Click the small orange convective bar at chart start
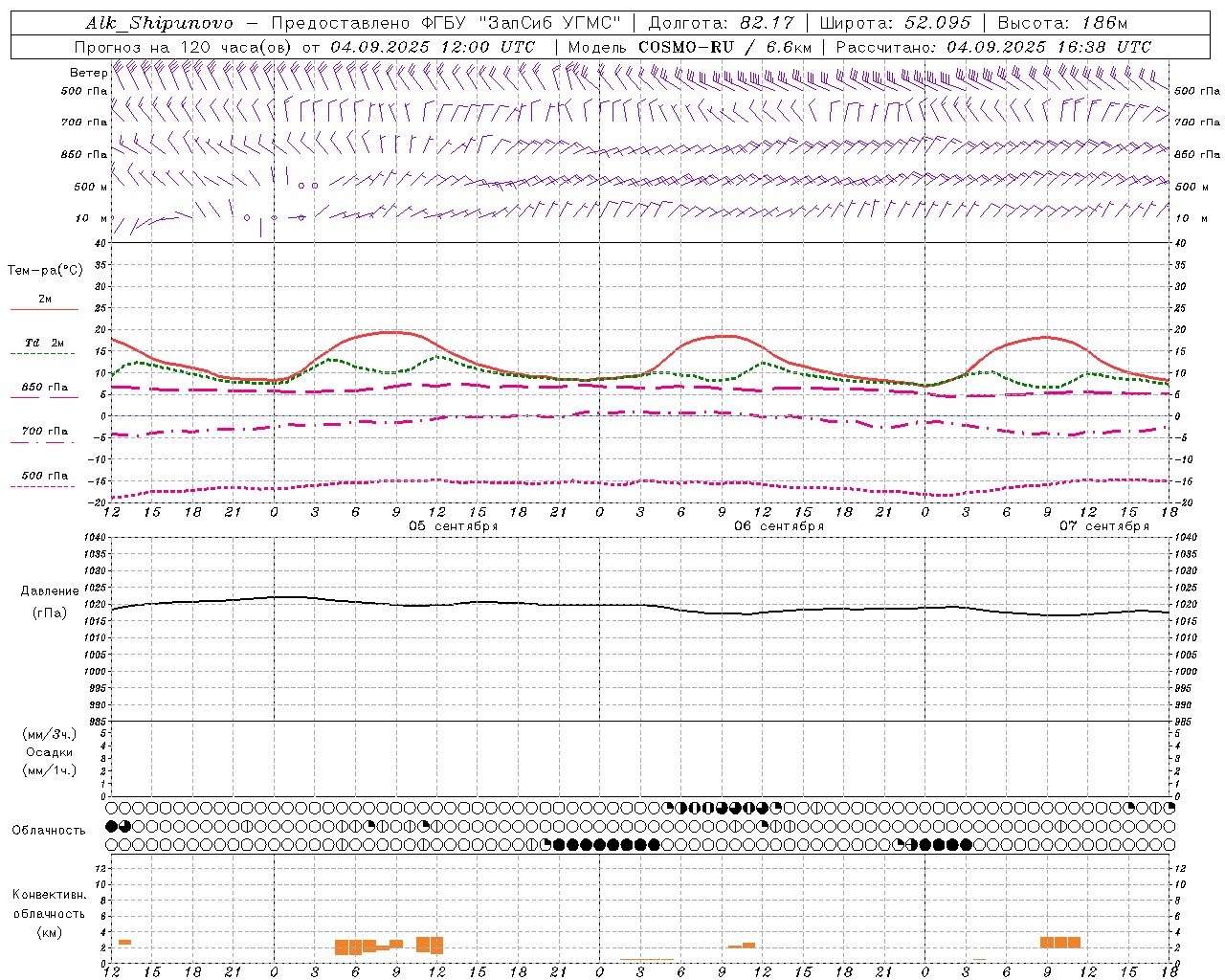The height and width of the screenshot is (980, 1225). tap(124, 943)
